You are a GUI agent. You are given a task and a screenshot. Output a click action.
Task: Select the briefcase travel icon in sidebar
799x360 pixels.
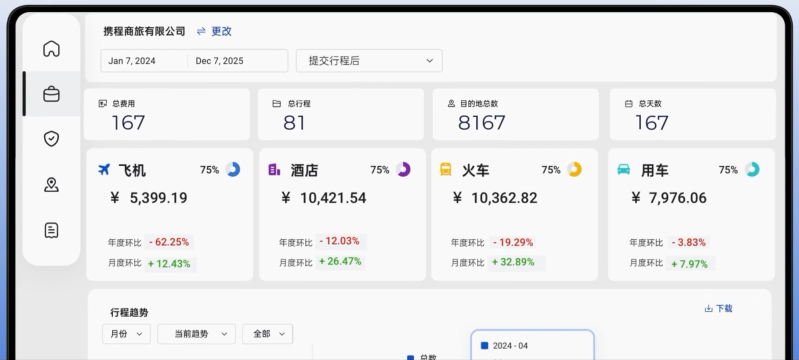coord(51,94)
